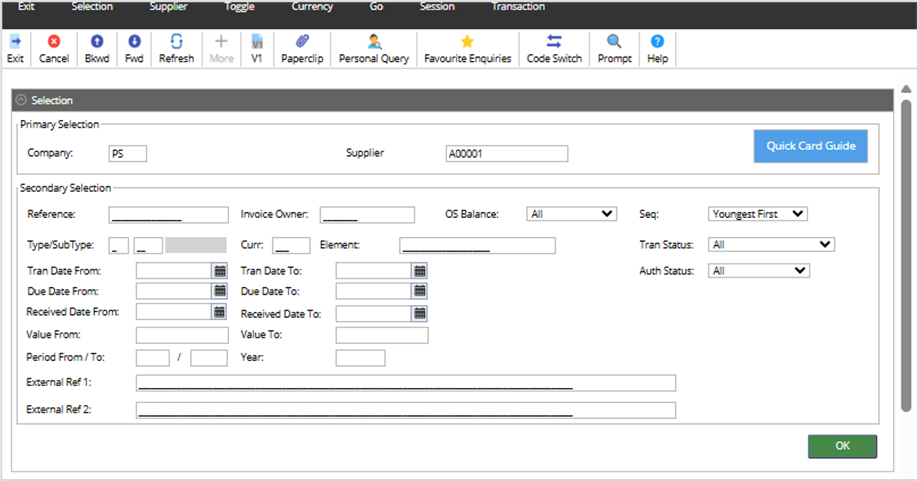Image resolution: width=919 pixels, height=481 pixels.
Task: Click the Reference input field
Action: pyautogui.click(x=168, y=215)
